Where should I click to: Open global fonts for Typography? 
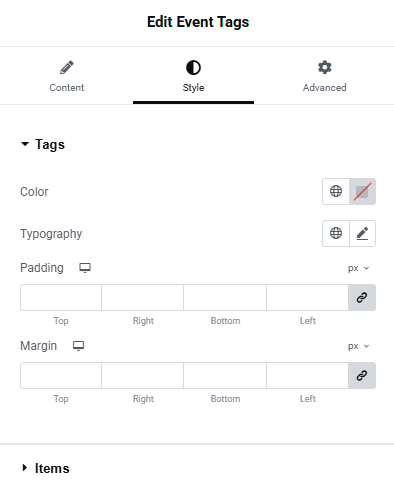tap(336, 233)
